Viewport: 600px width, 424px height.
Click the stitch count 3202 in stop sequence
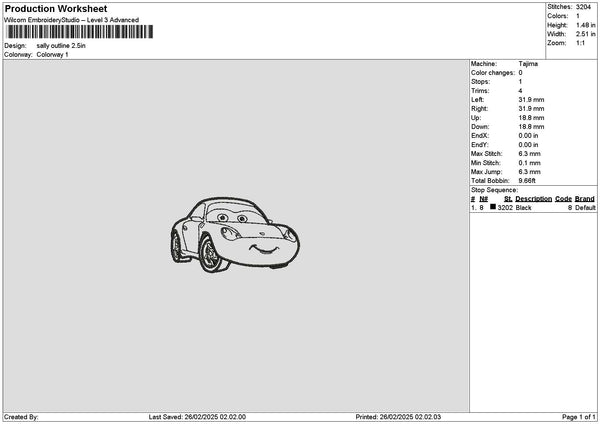coord(505,208)
